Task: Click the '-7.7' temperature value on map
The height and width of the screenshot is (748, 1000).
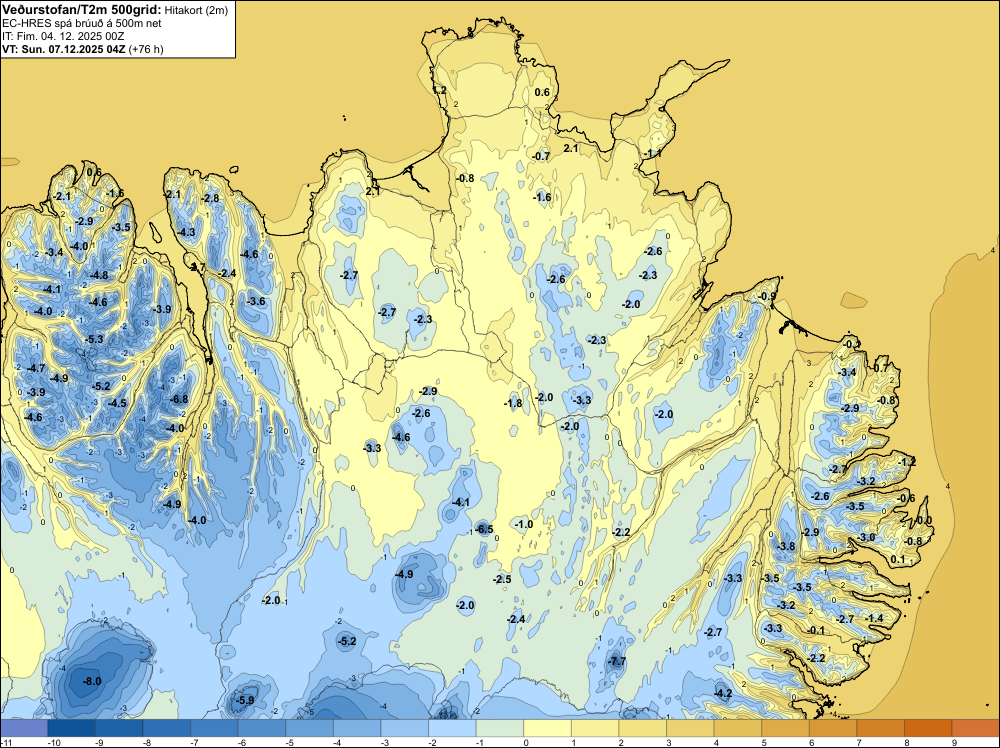Action: click(x=617, y=661)
